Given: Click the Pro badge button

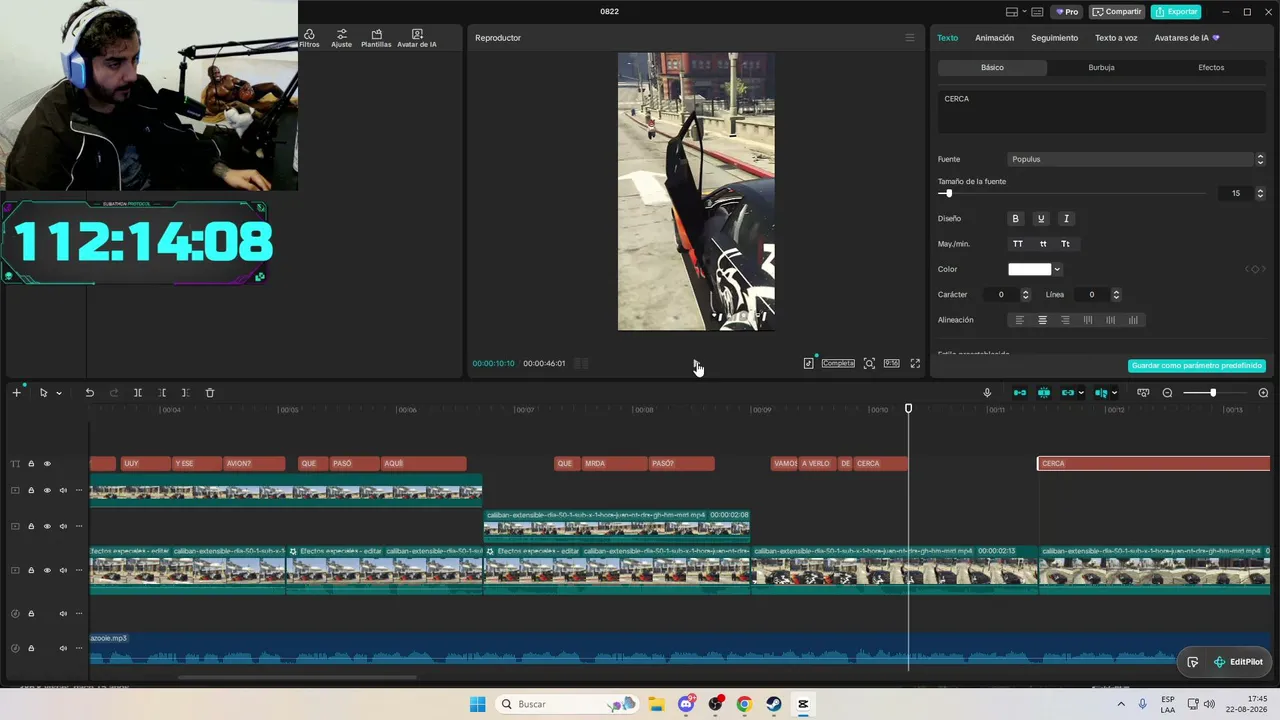Looking at the screenshot, I should coord(1066,12).
